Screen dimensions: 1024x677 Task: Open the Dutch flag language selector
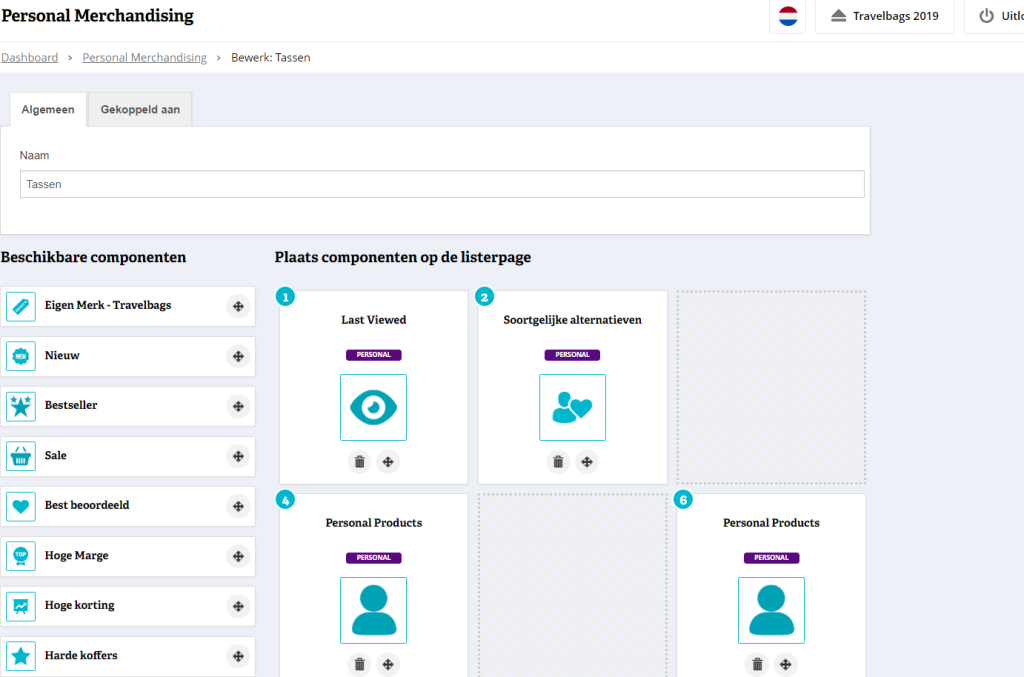pos(788,16)
